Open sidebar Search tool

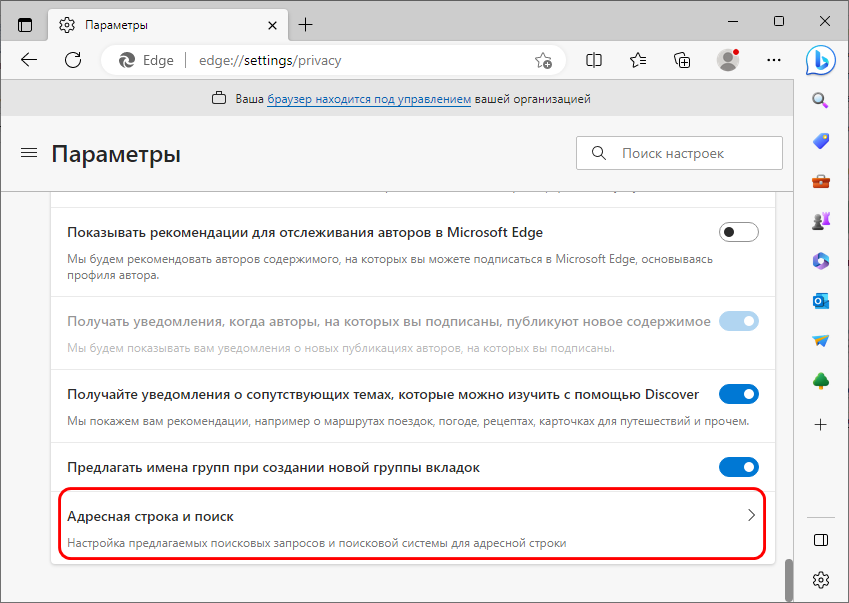pos(820,100)
